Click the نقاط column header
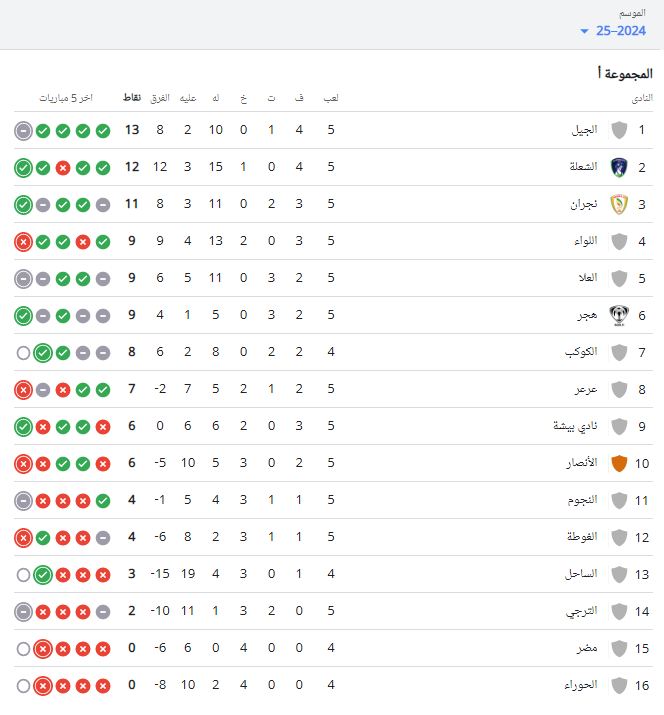The image size is (664, 715). point(131,98)
